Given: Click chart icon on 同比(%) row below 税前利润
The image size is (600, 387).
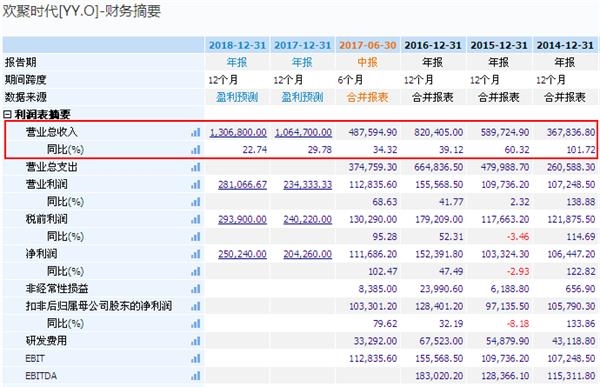Looking at the screenshot, I should pos(196,237).
